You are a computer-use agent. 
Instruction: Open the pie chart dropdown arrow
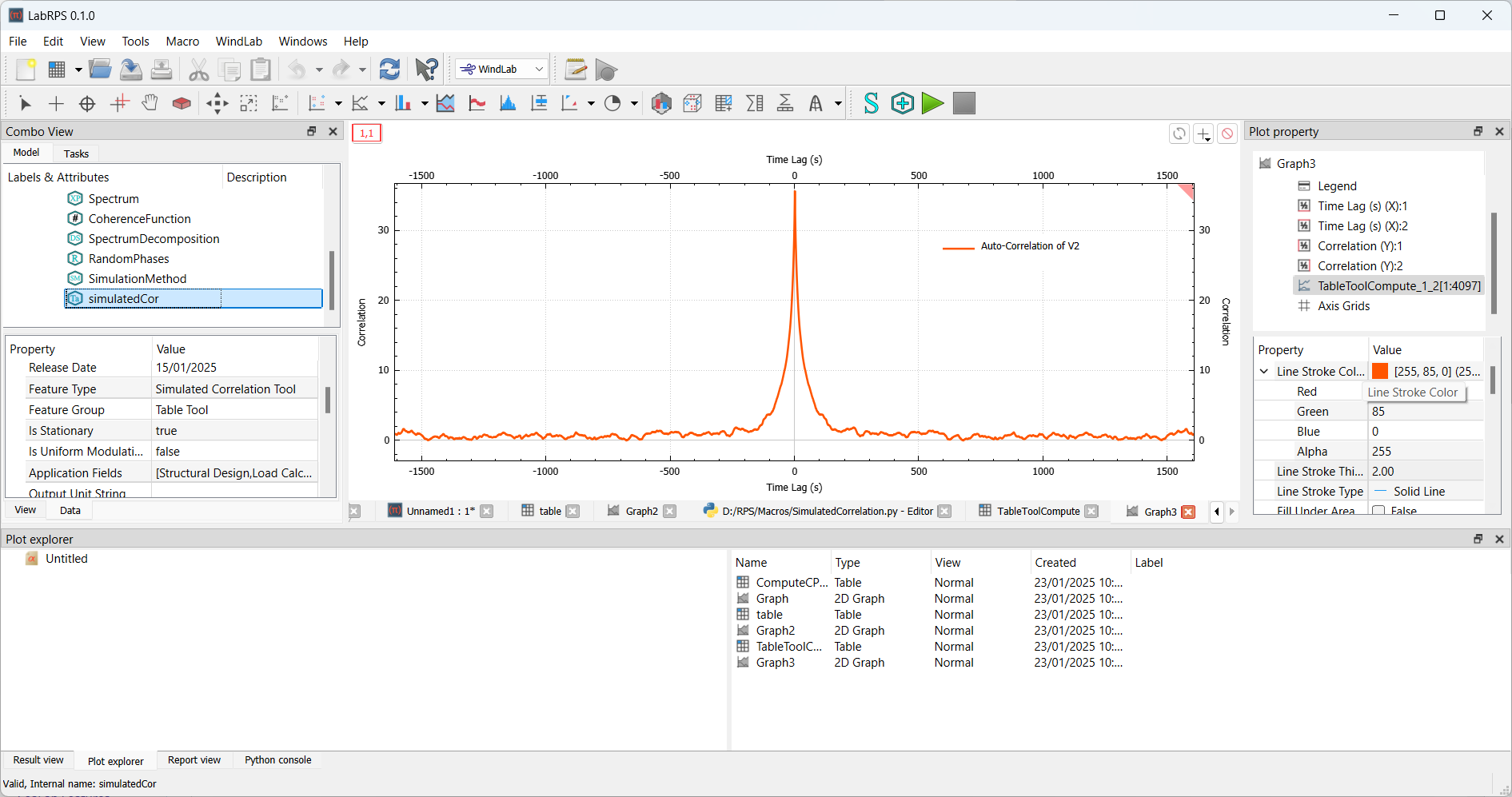(634, 103)
